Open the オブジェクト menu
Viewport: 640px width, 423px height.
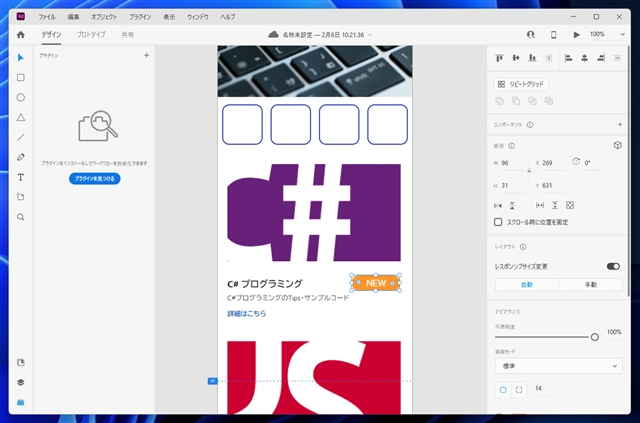click(x=103, y=17)
